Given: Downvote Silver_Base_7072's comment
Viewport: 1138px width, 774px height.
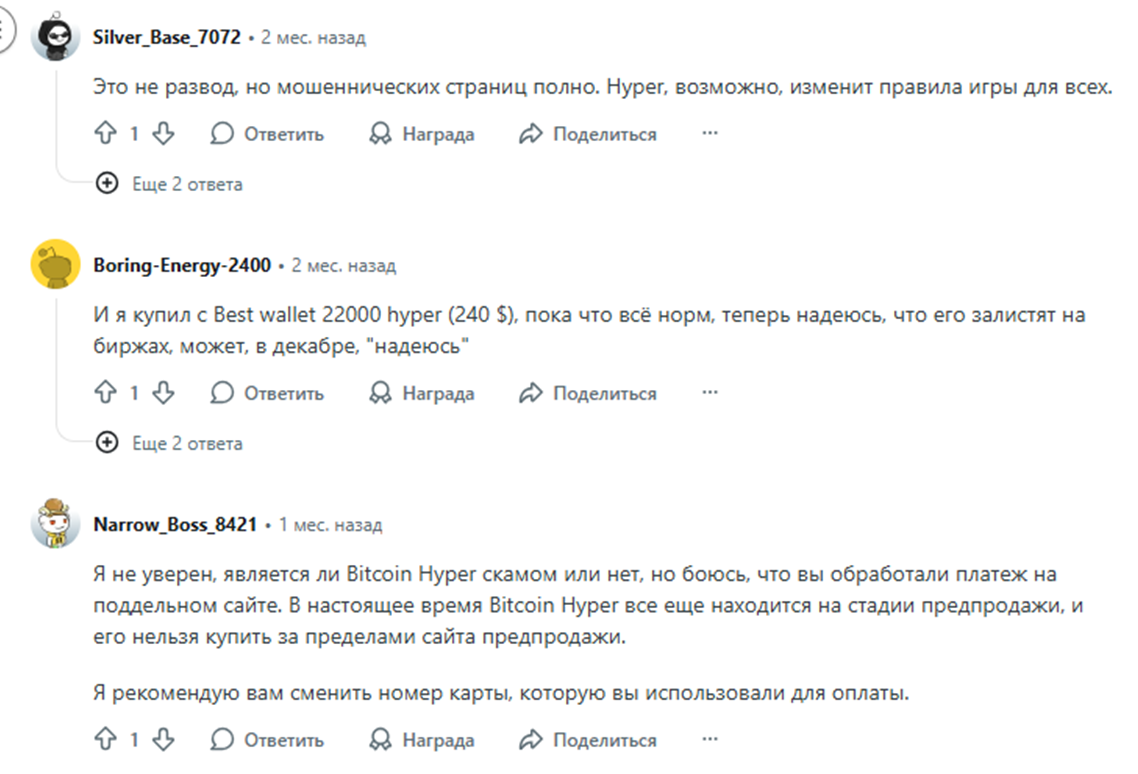Looking at the screenshot, I should [162, 133].
